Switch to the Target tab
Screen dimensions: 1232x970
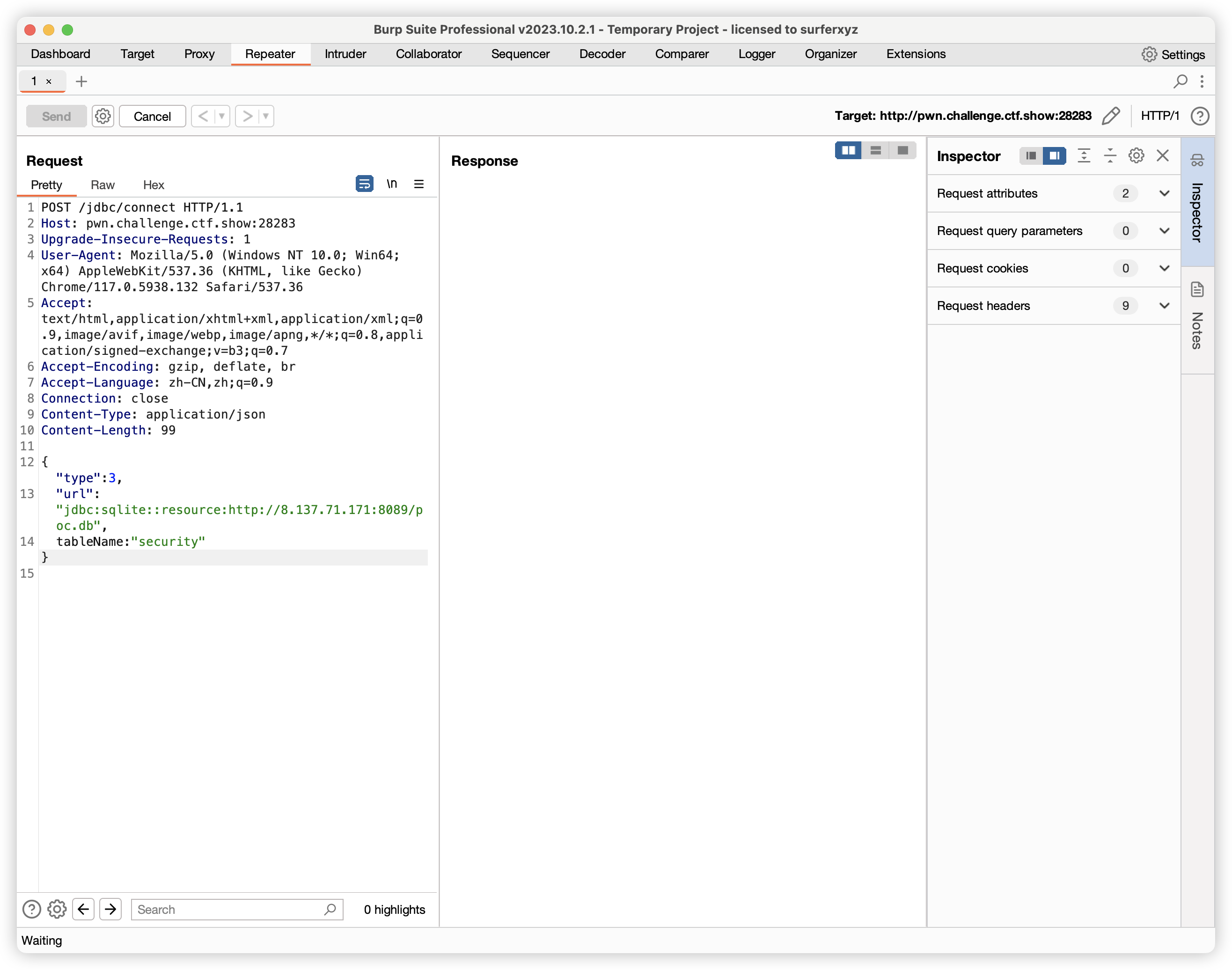[x=138, y=54]
